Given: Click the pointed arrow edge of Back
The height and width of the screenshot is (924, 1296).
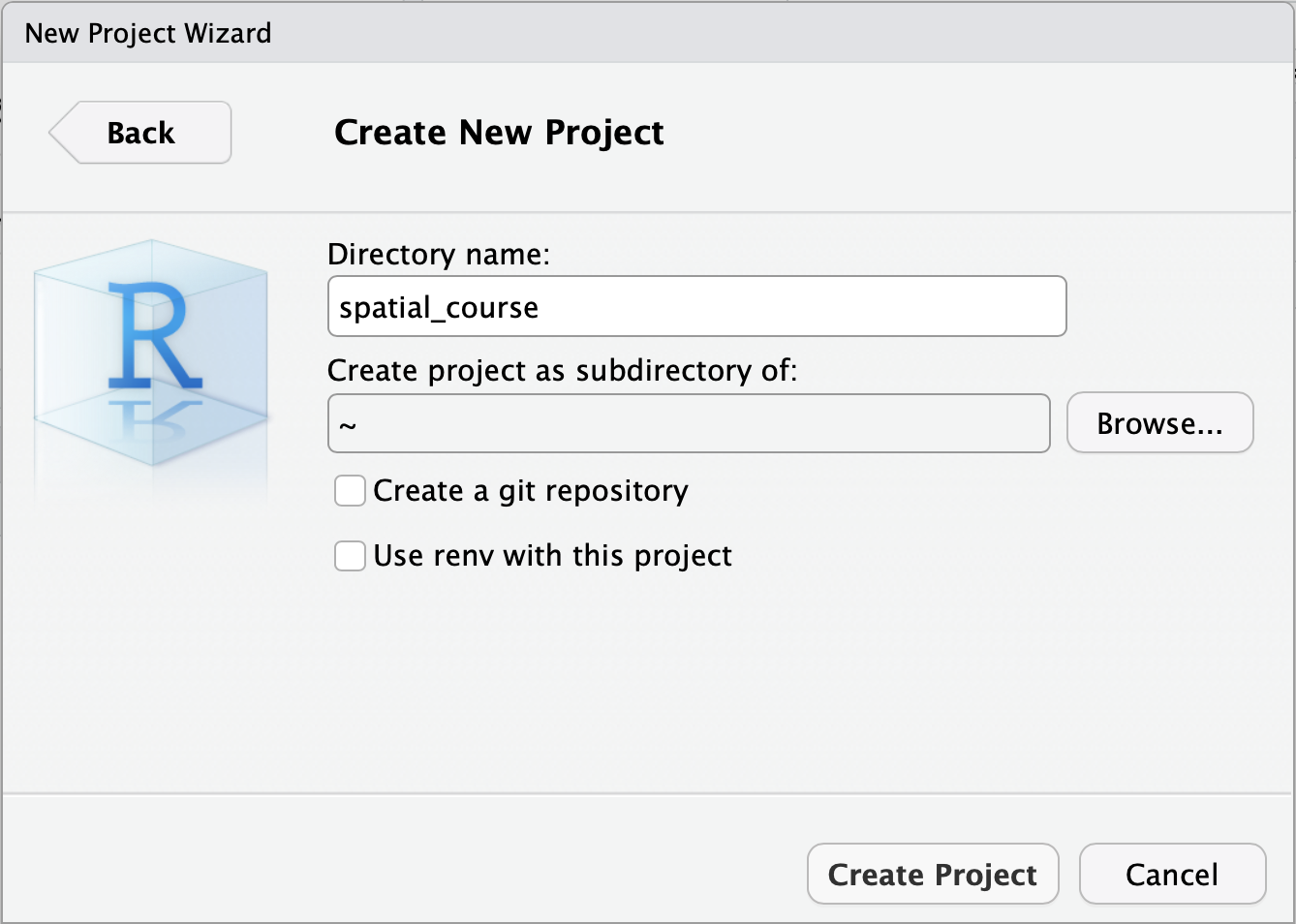Looking at the screenshot, I should point(58,133).
